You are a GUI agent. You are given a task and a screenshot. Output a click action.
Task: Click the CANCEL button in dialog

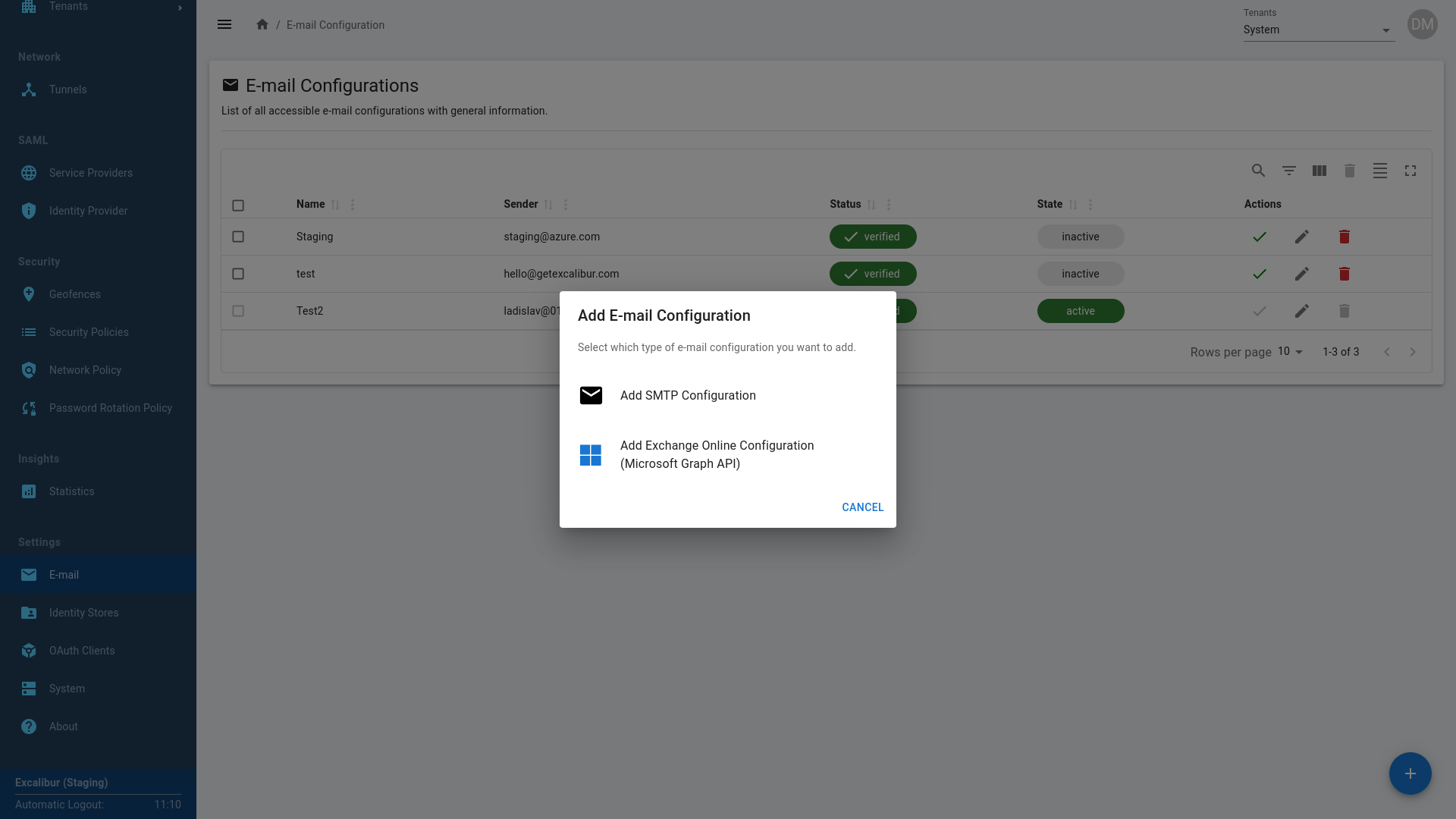coord(862,507)
